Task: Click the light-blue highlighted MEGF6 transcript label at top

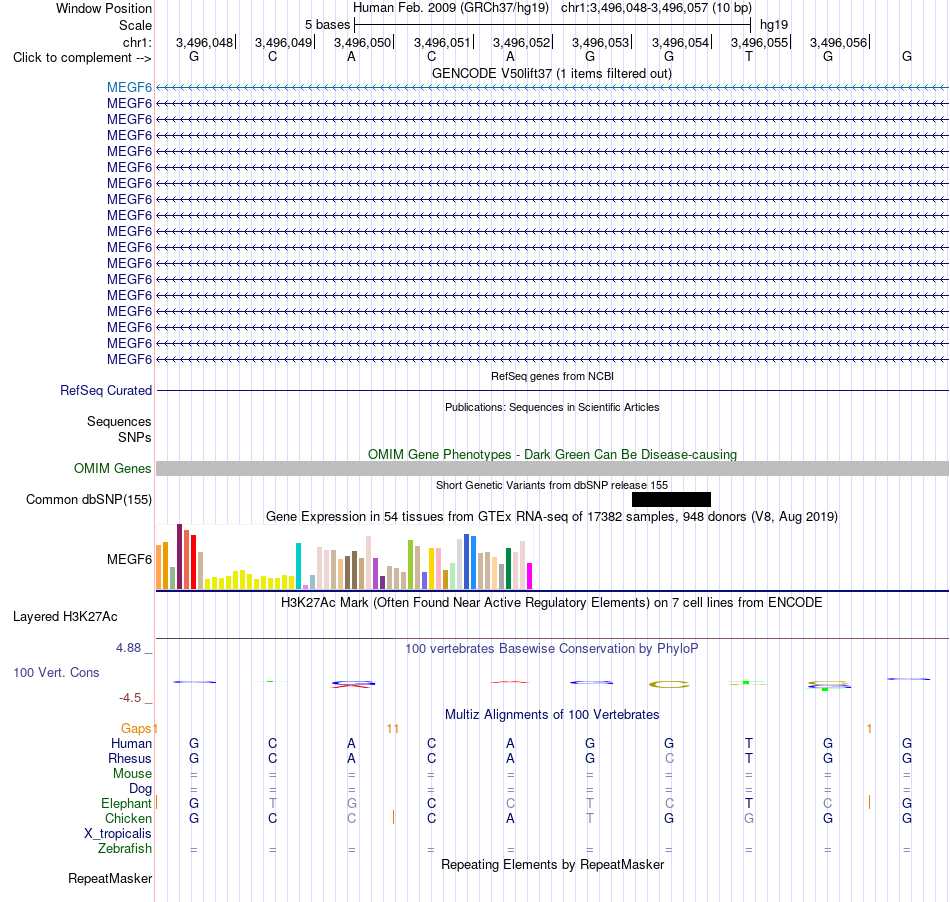Action: point(129,87)
